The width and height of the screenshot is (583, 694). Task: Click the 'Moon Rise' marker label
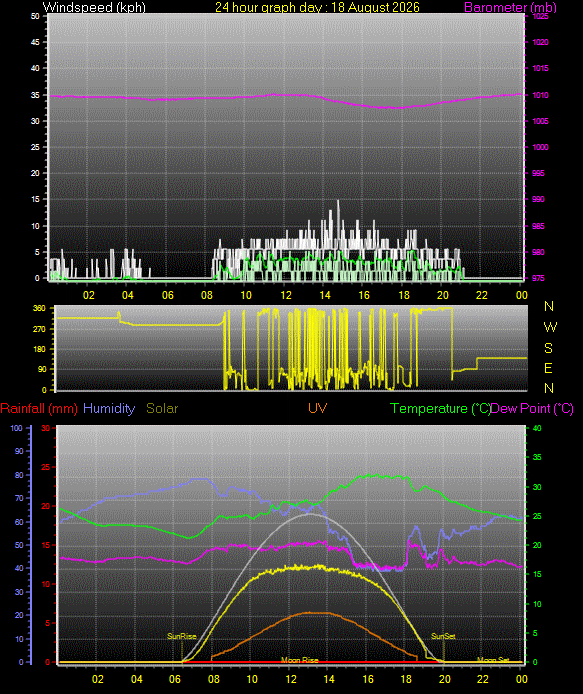pos(300,660)
